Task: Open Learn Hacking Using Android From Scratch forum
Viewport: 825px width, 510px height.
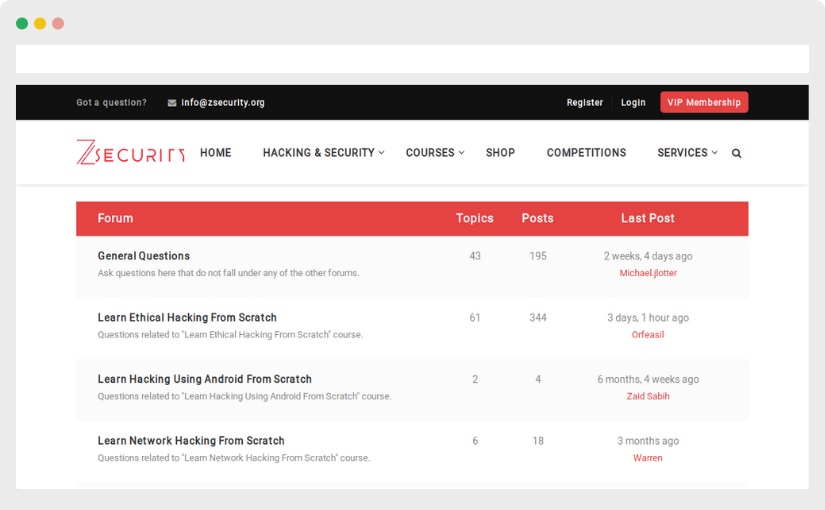Action: [x=204, y=379]
